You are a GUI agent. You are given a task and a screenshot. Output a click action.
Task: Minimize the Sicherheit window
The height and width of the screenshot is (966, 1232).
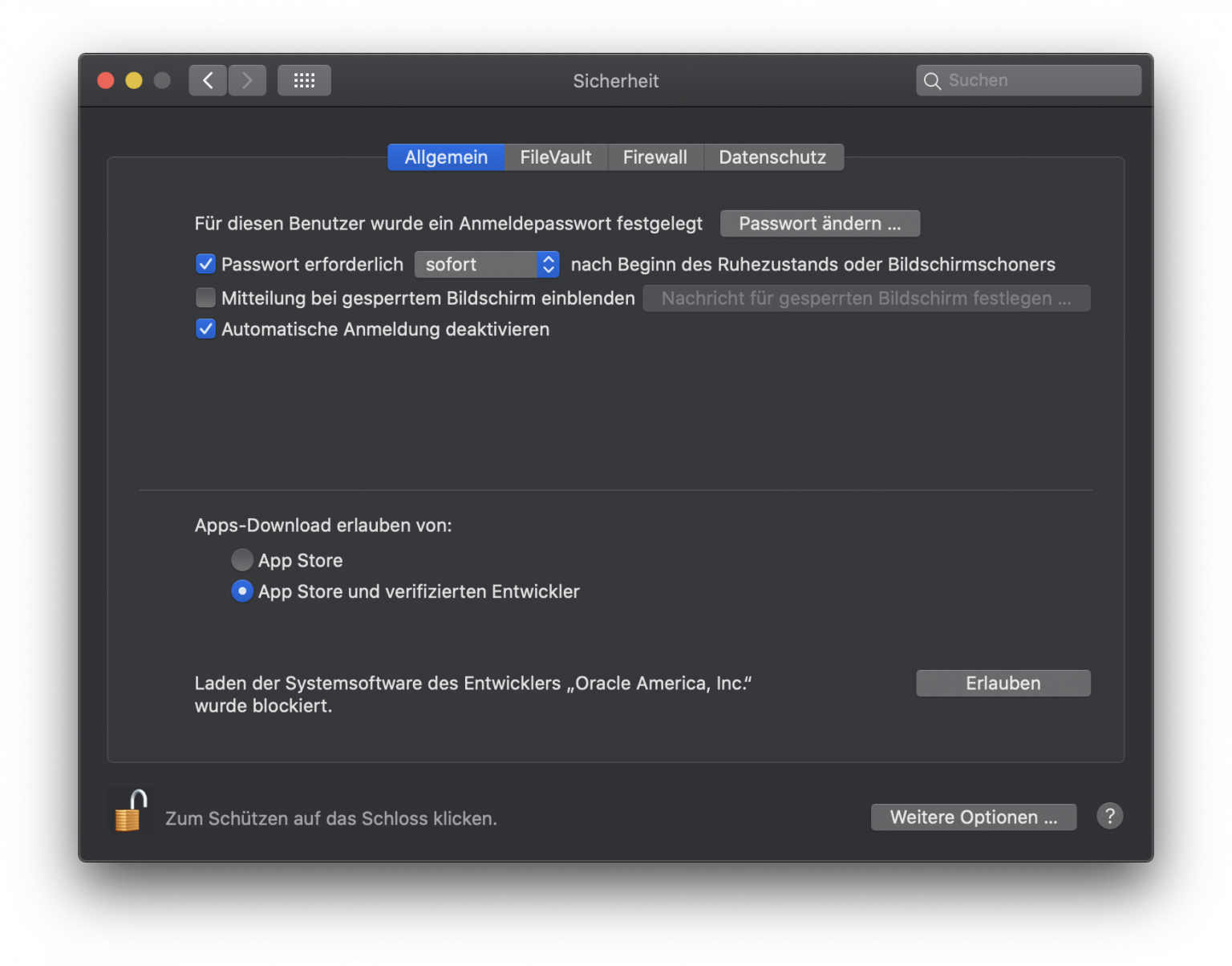134,80
